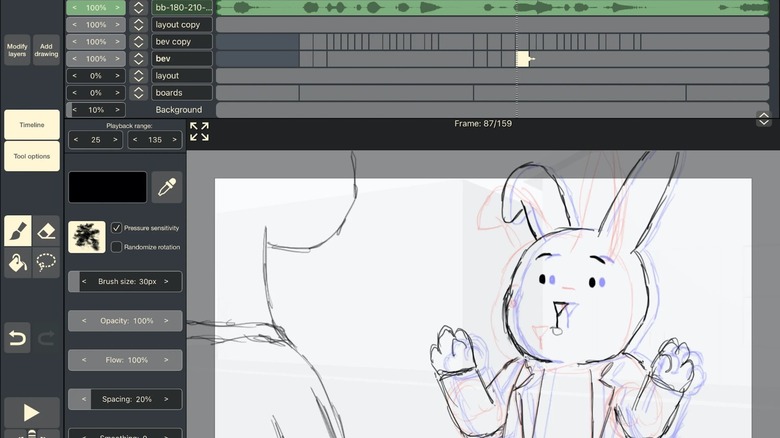The height and width of the screenshot is (438, 780).
Task: Reorder bev copy layer with up-down arrows
Action: (x=138, y=42)
